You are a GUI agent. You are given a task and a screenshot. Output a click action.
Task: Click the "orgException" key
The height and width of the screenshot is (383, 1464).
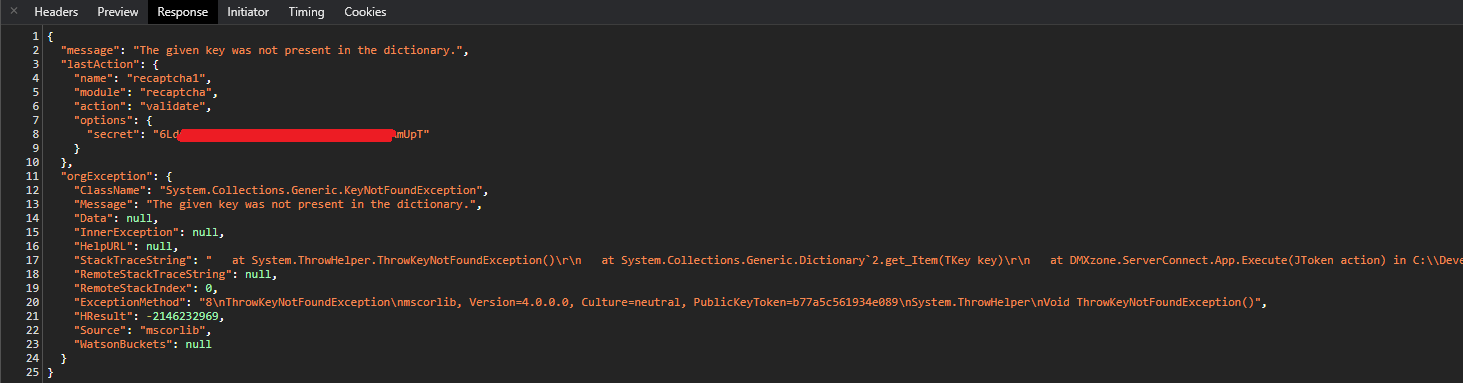[x=106, y=176]
